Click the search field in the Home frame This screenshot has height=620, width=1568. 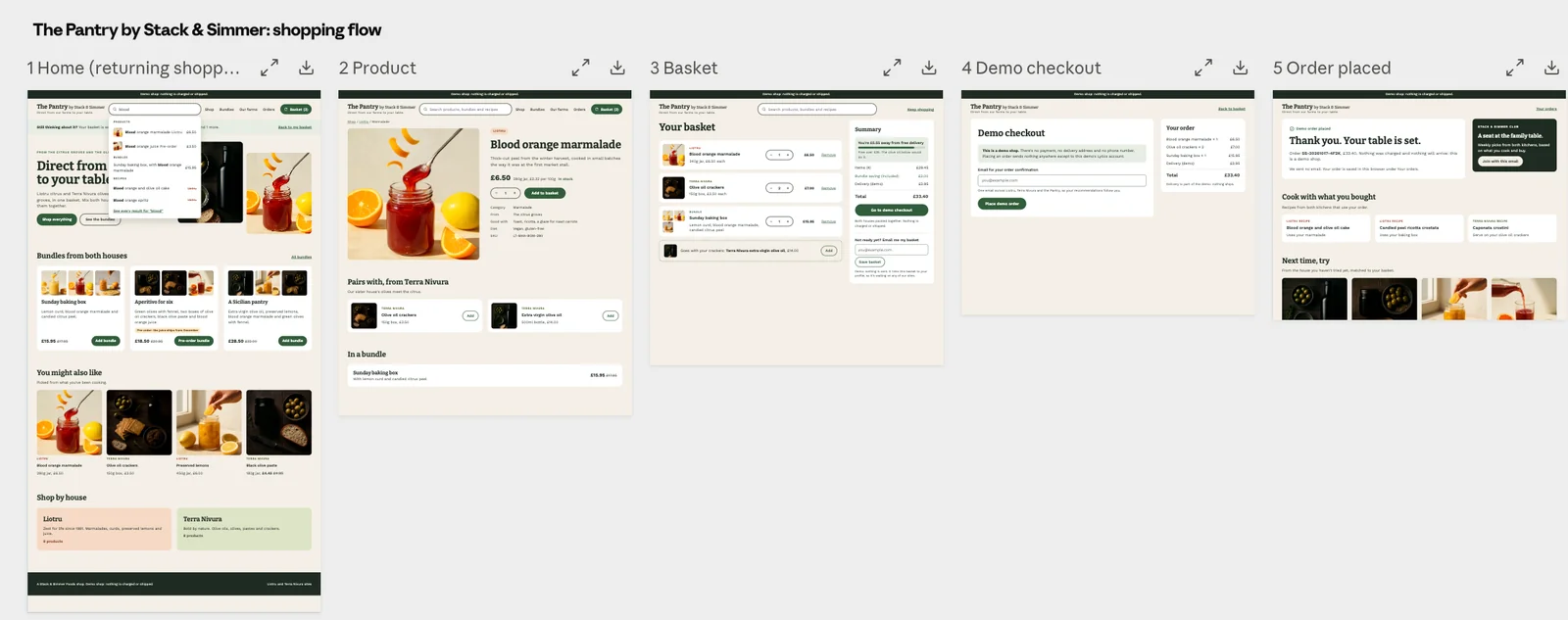pos(155,110)
